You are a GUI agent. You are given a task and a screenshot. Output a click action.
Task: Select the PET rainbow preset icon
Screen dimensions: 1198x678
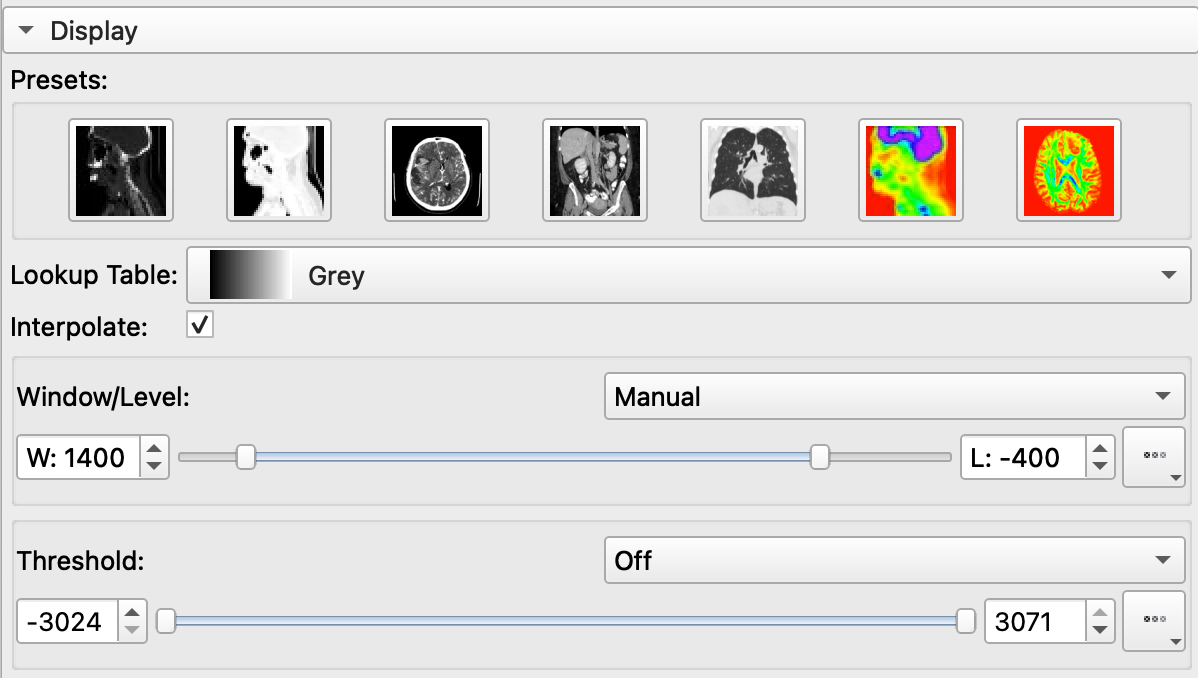pos(911,170)
